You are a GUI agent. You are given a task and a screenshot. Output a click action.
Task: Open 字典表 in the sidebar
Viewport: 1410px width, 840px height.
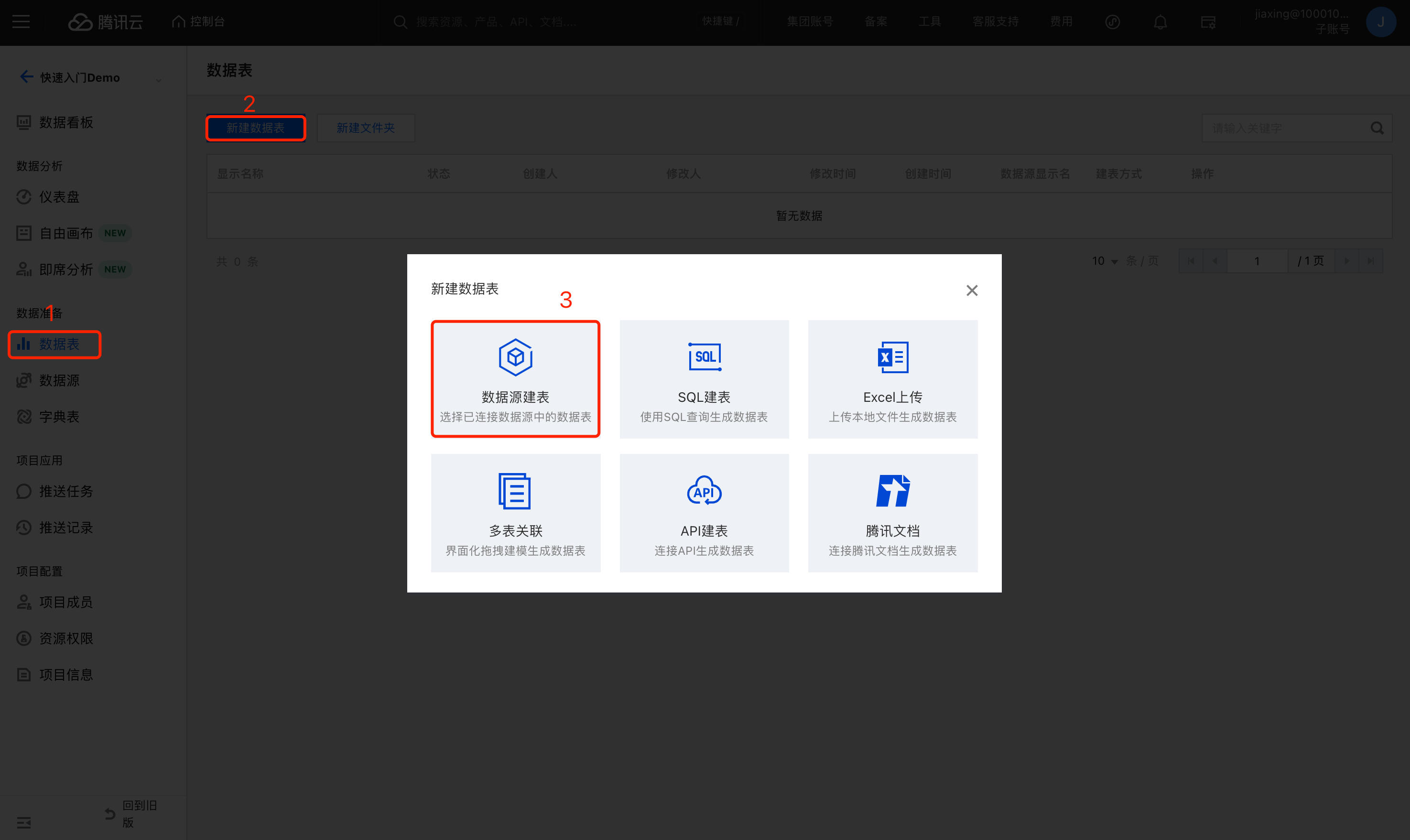click(48, 417)
